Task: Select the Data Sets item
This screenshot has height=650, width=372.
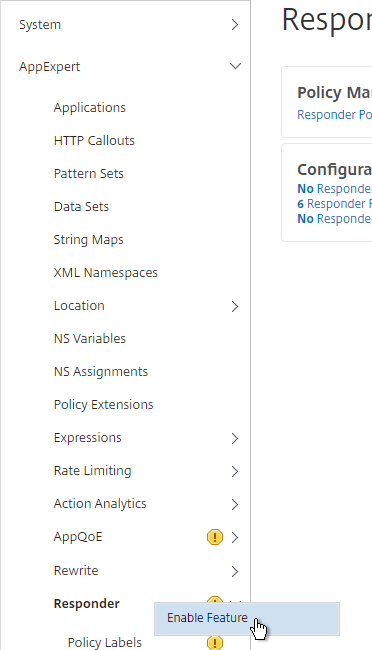Action: (x=81, y=206)
